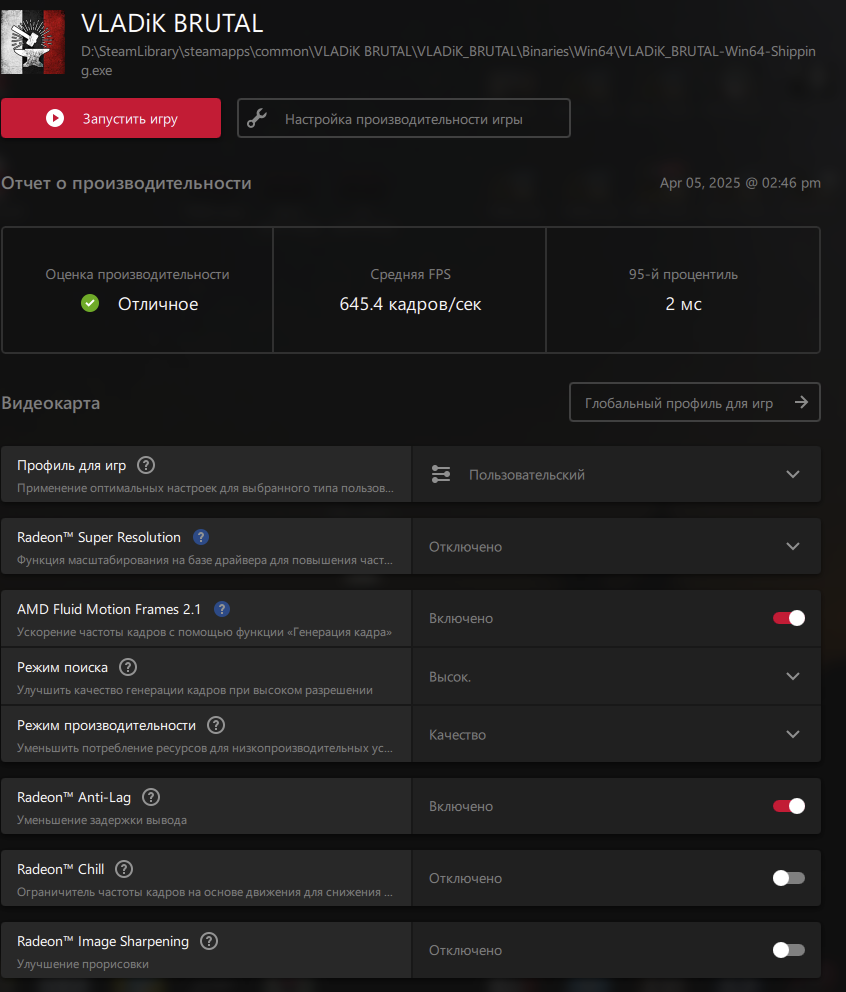Click arrow icon in Глобальный профиль button
The width and height of the screenshot is (846, 992).
(801, 402)
